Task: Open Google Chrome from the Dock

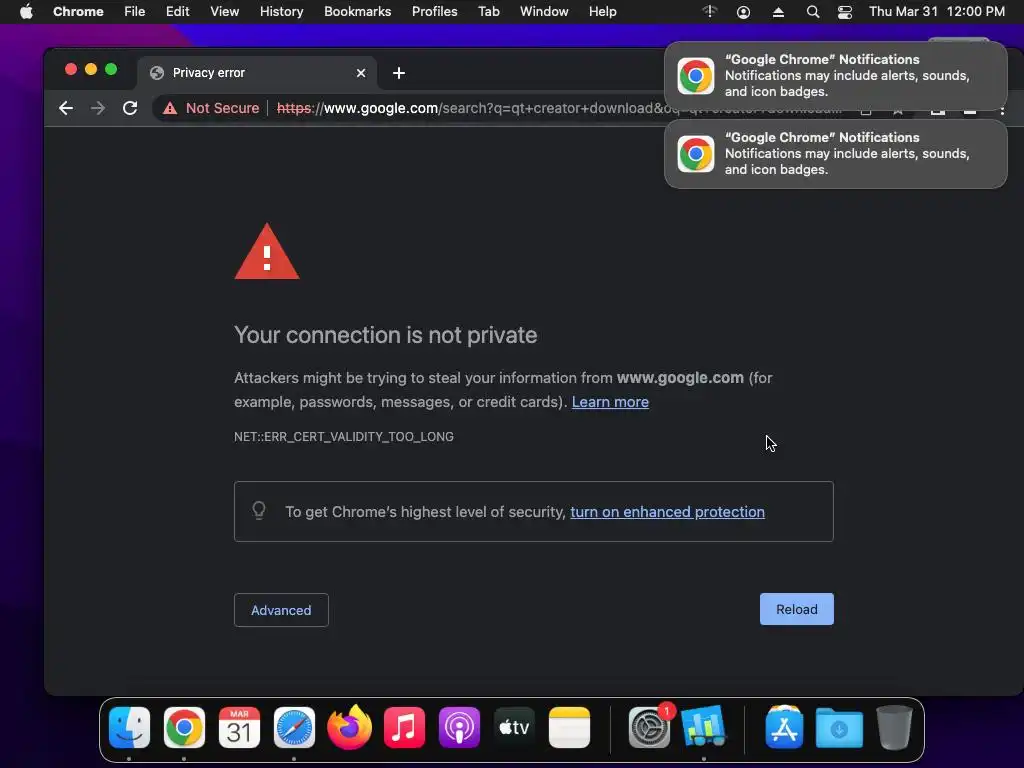Action: click(x=184, y=727)
